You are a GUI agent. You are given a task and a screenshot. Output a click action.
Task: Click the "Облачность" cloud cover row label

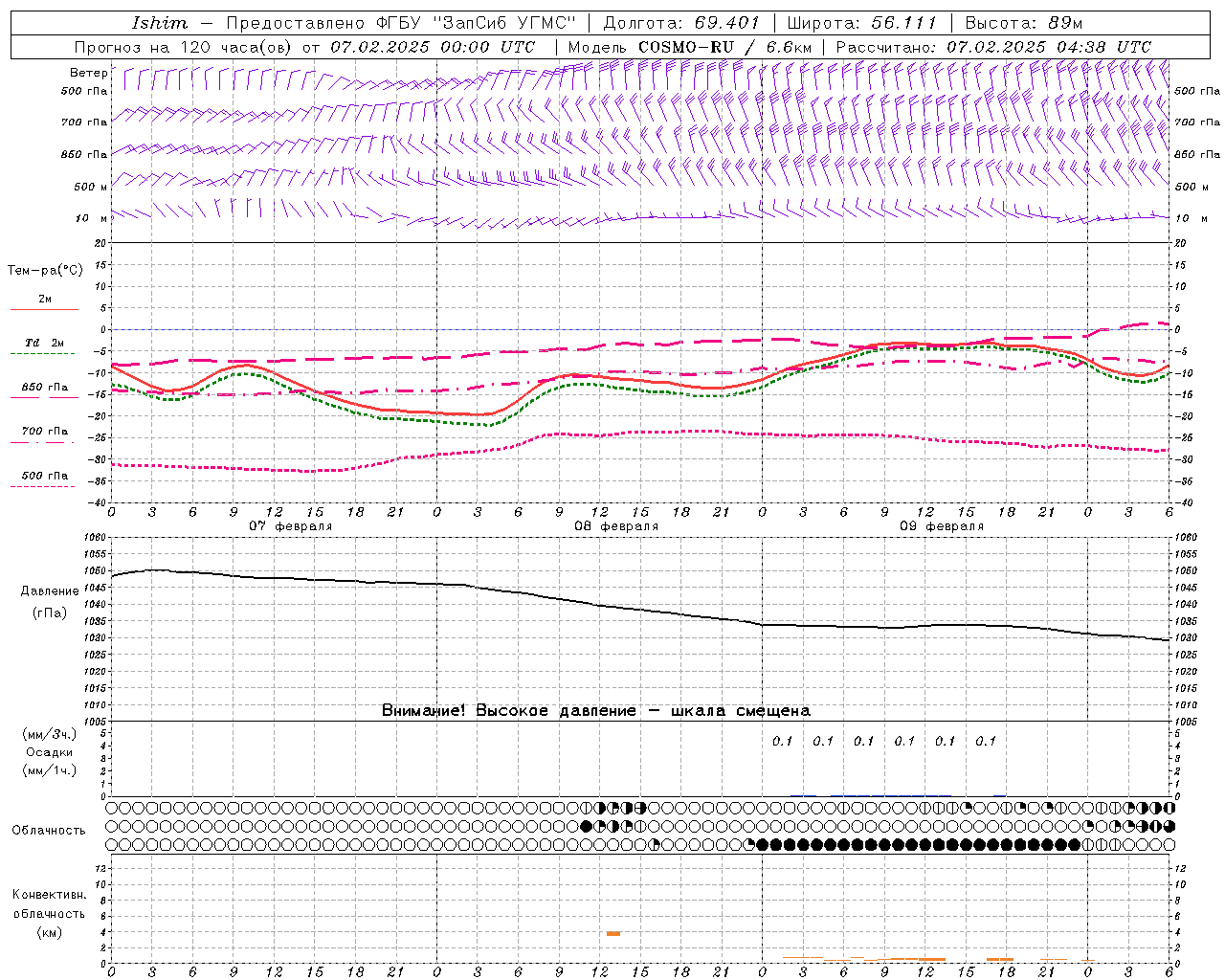(49, 831)
